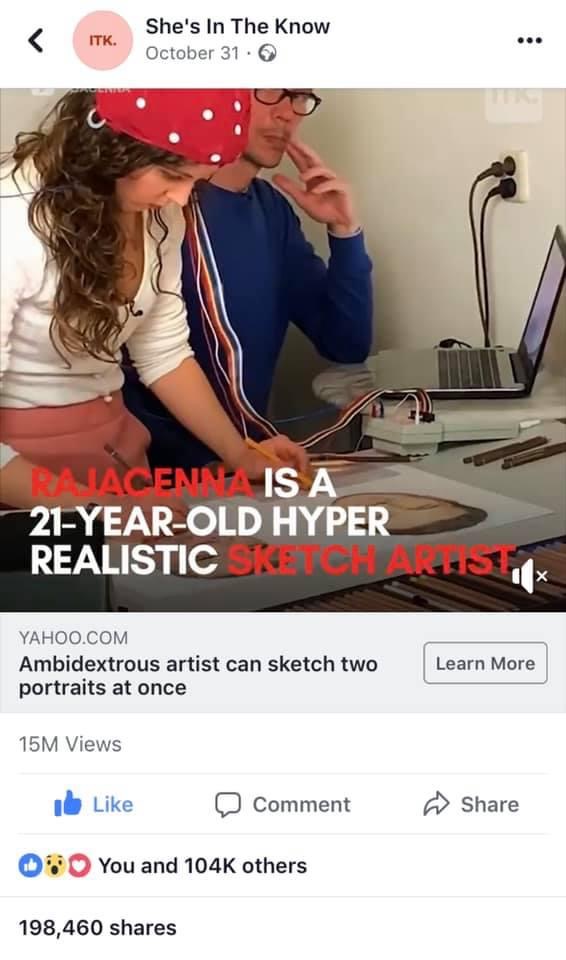Viewport: 566px width, 960px height.
Task: Click the wow reaction emoji
Action: [55, 866]
